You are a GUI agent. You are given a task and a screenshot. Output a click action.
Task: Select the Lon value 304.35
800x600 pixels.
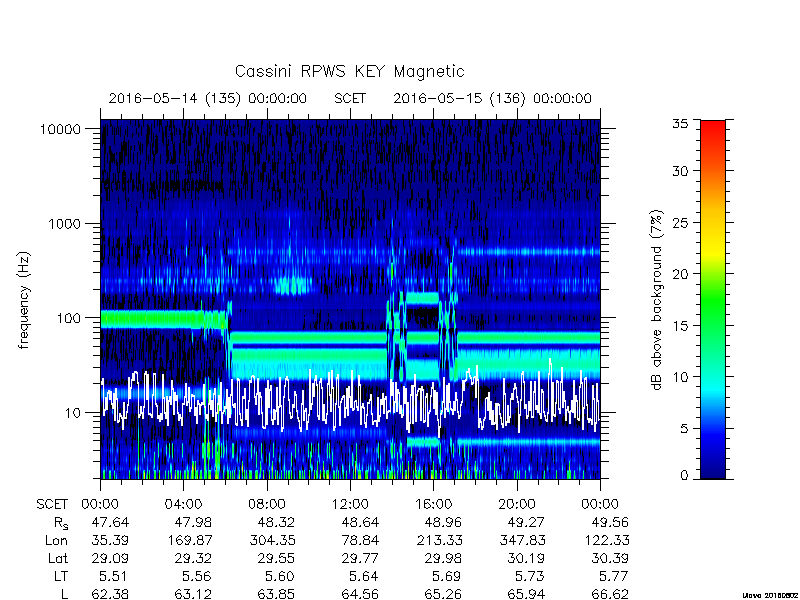coord(273,540)
